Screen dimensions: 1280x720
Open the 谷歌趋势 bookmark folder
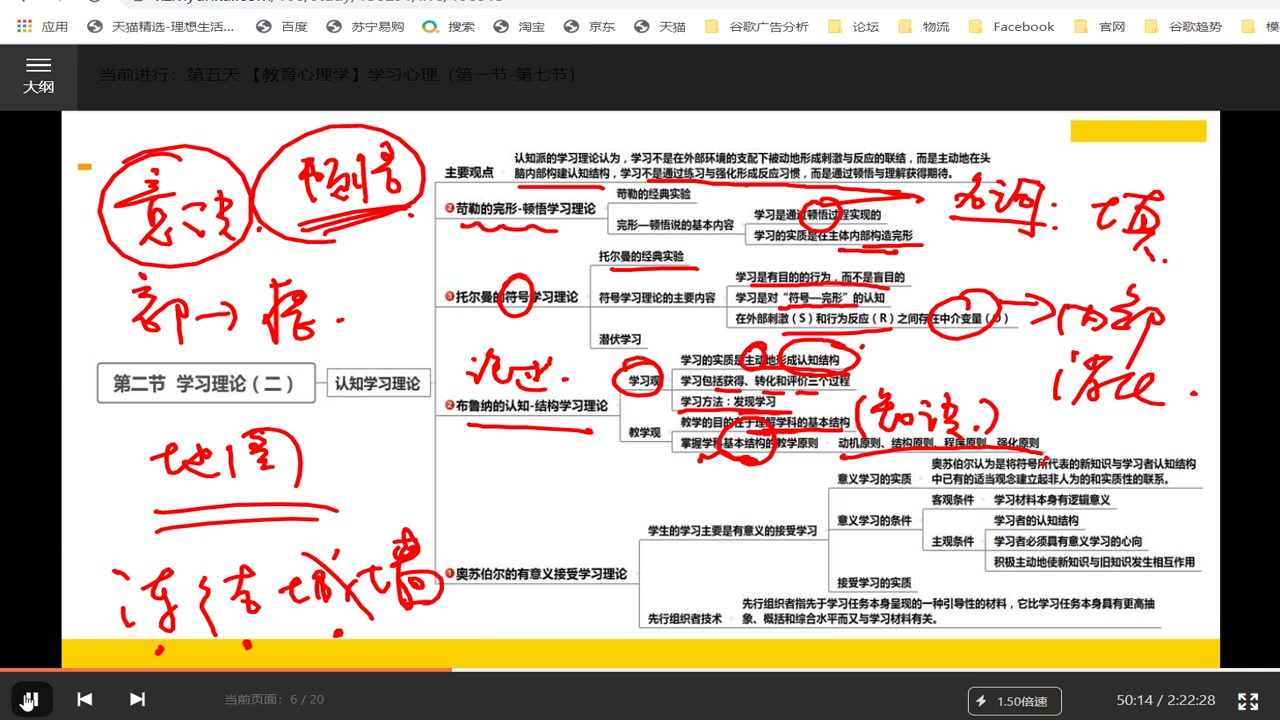(1184, 27)
